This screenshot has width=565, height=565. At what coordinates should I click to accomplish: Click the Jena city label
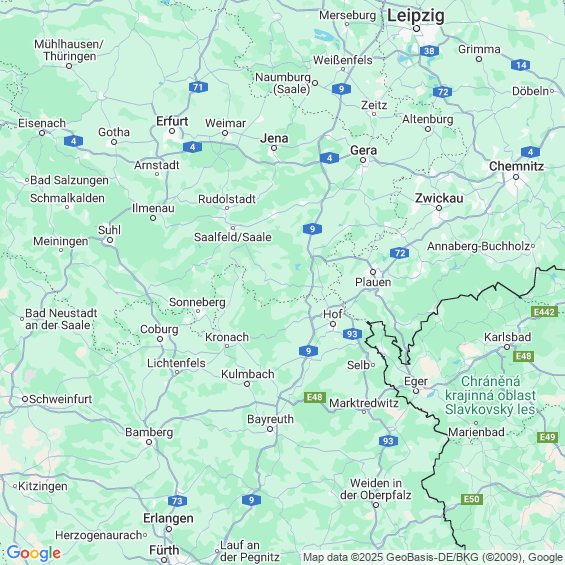pyautogui.click(x=274, y=138)
